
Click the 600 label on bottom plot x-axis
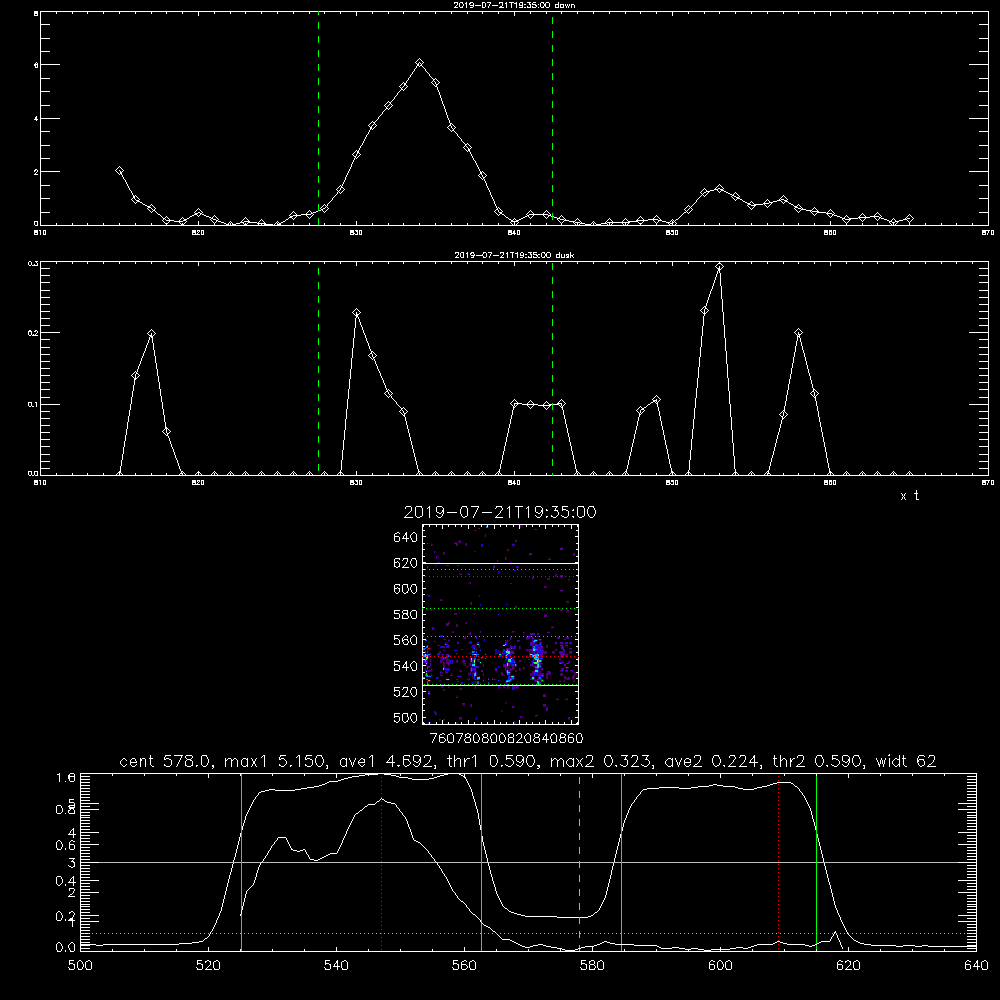coord(720,966)
